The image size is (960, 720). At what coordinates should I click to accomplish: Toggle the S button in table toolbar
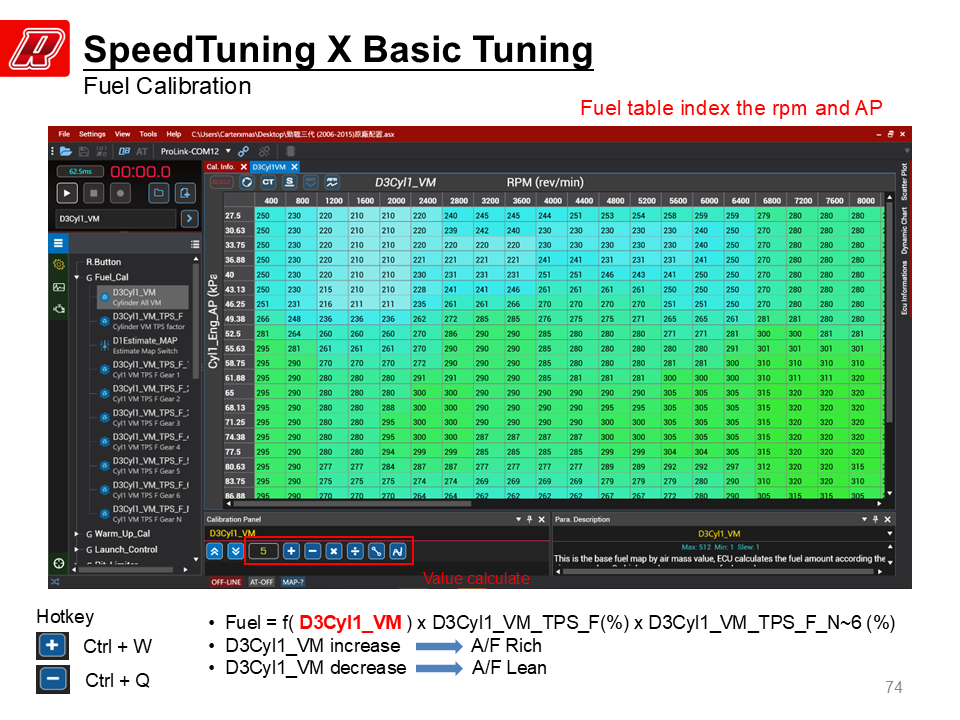point(290,182)
